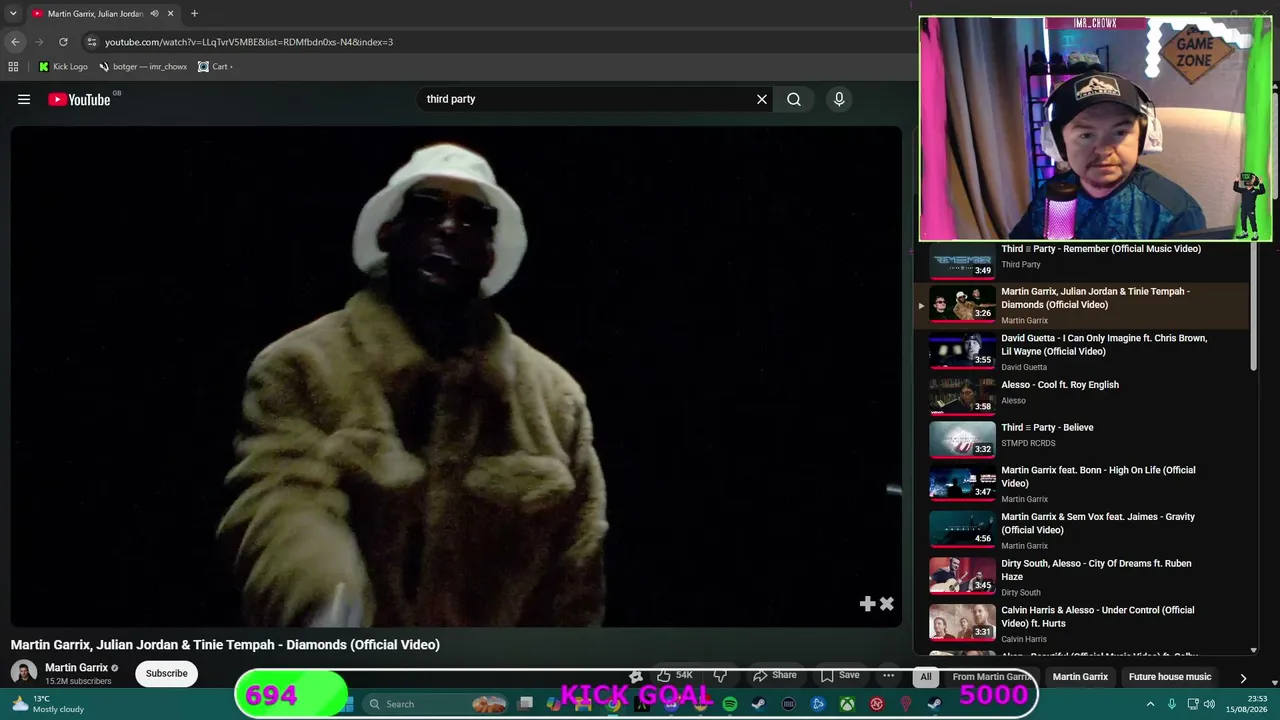The width and height of the screenshot is (1280, 720).
Task: Show hidden system tray icons
Action: (1150, 704)
